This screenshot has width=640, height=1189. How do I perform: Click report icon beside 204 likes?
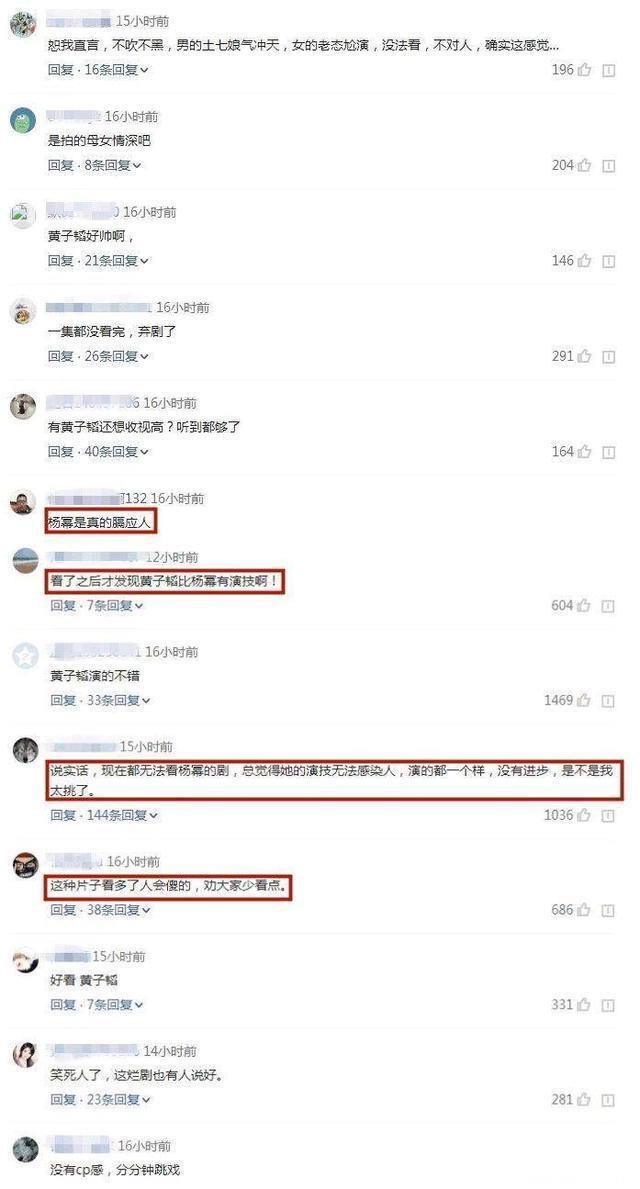click(608, 165)
